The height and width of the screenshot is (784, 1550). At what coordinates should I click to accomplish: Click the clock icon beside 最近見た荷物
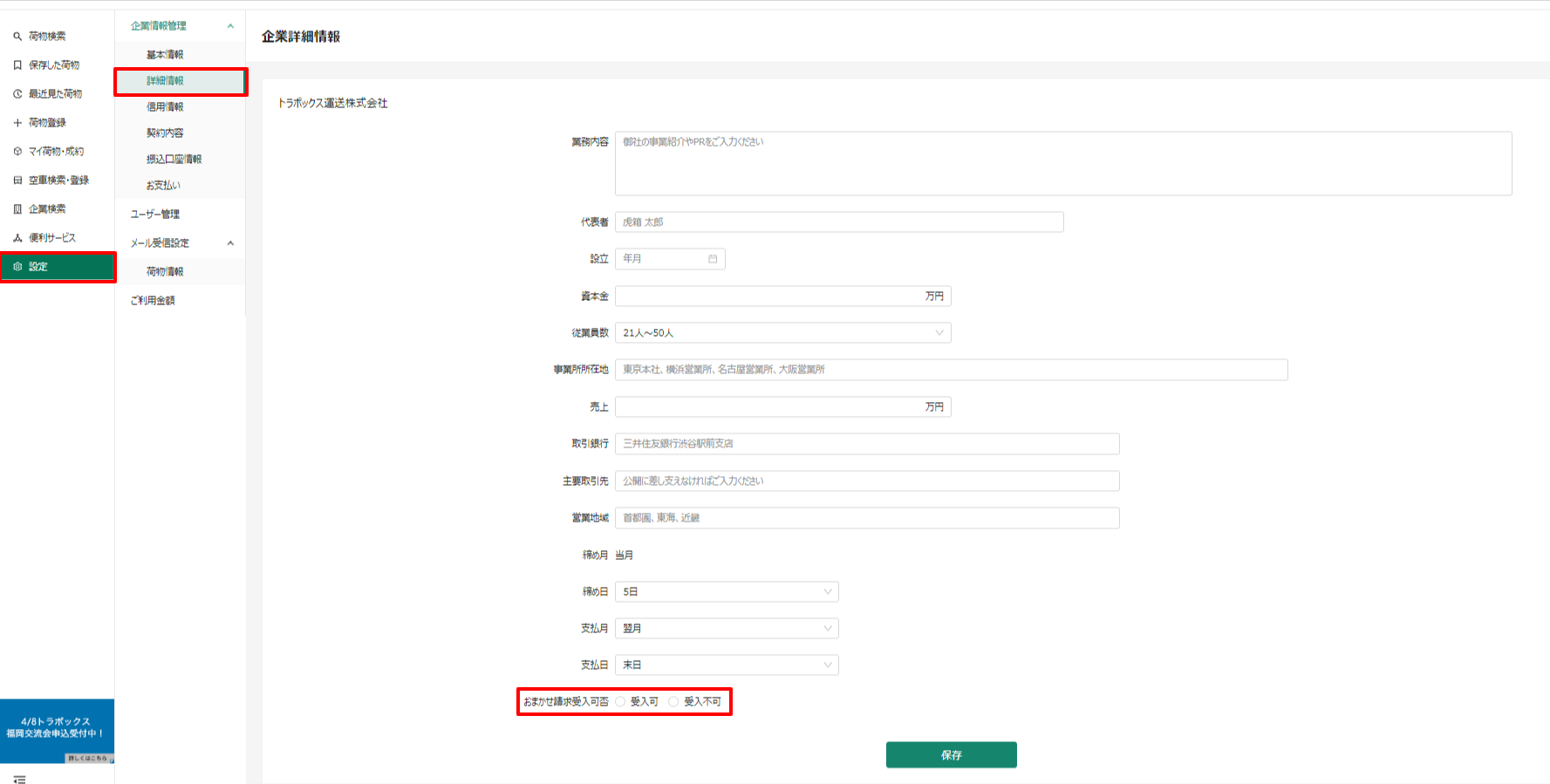point(17,94)
